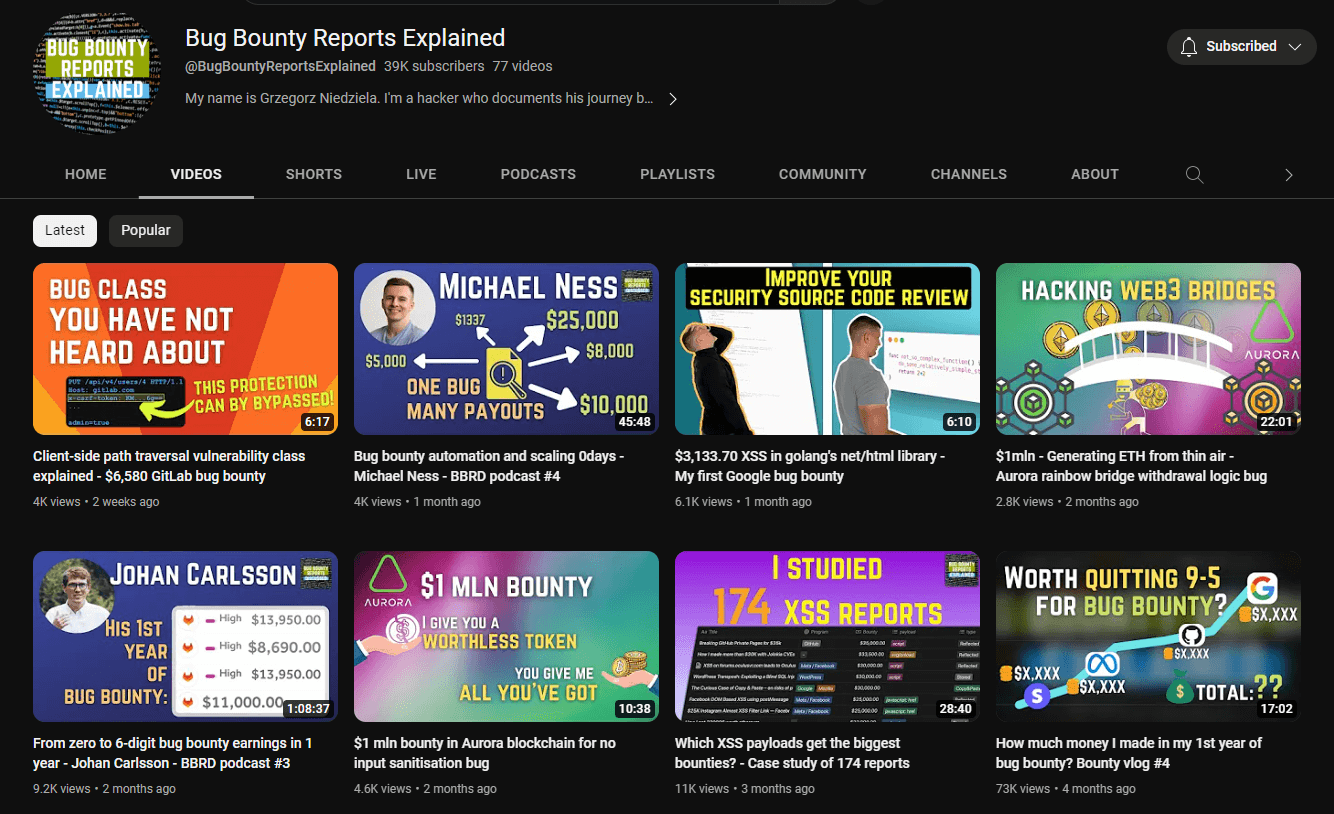Open the '$1 MLN Bounty' thumbnail
The width and height of the screenshot is (1334, 814).
(x=506, y=636)
